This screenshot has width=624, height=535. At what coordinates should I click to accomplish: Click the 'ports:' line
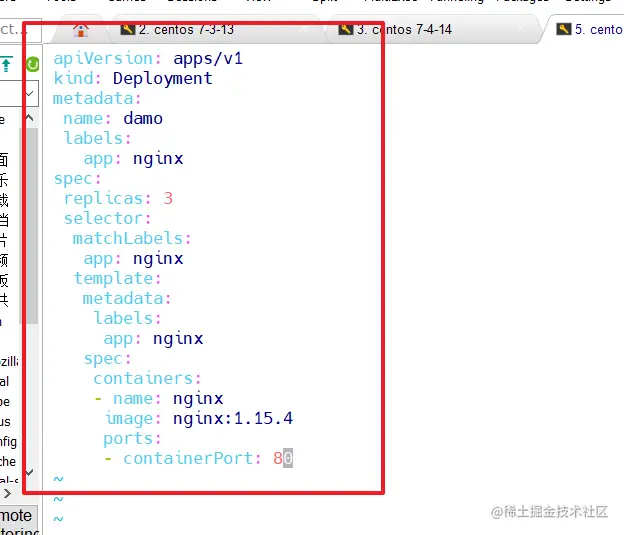(132, 439)
